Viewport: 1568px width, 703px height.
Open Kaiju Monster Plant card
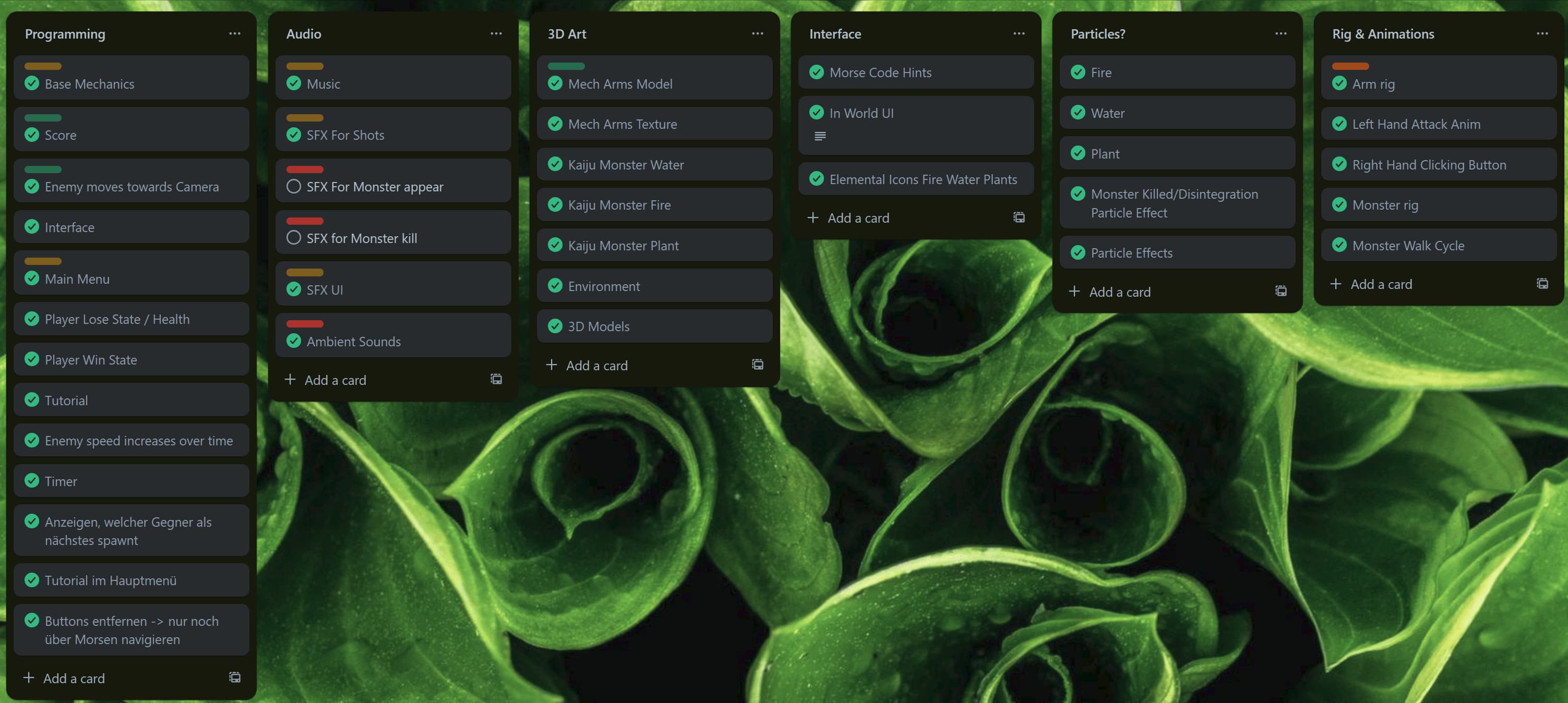tap(654, 245)
